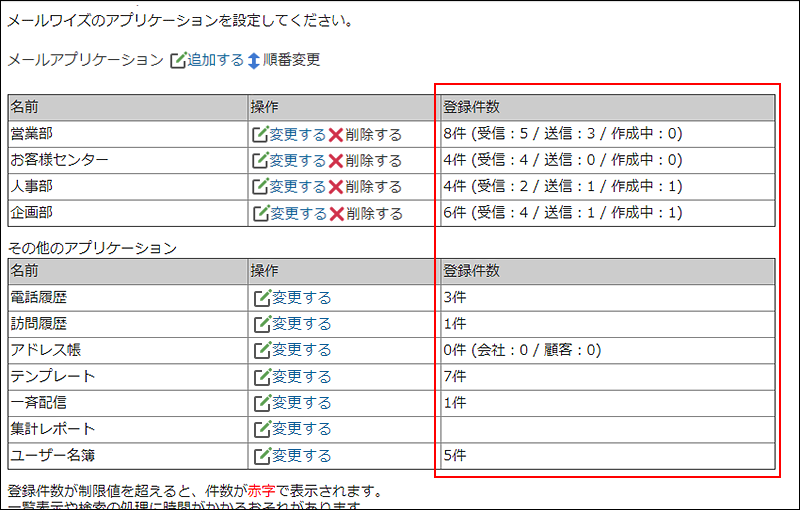Click the edit icon in 一斉配信 row
This screenshot has width=800, height=510.
262,403
